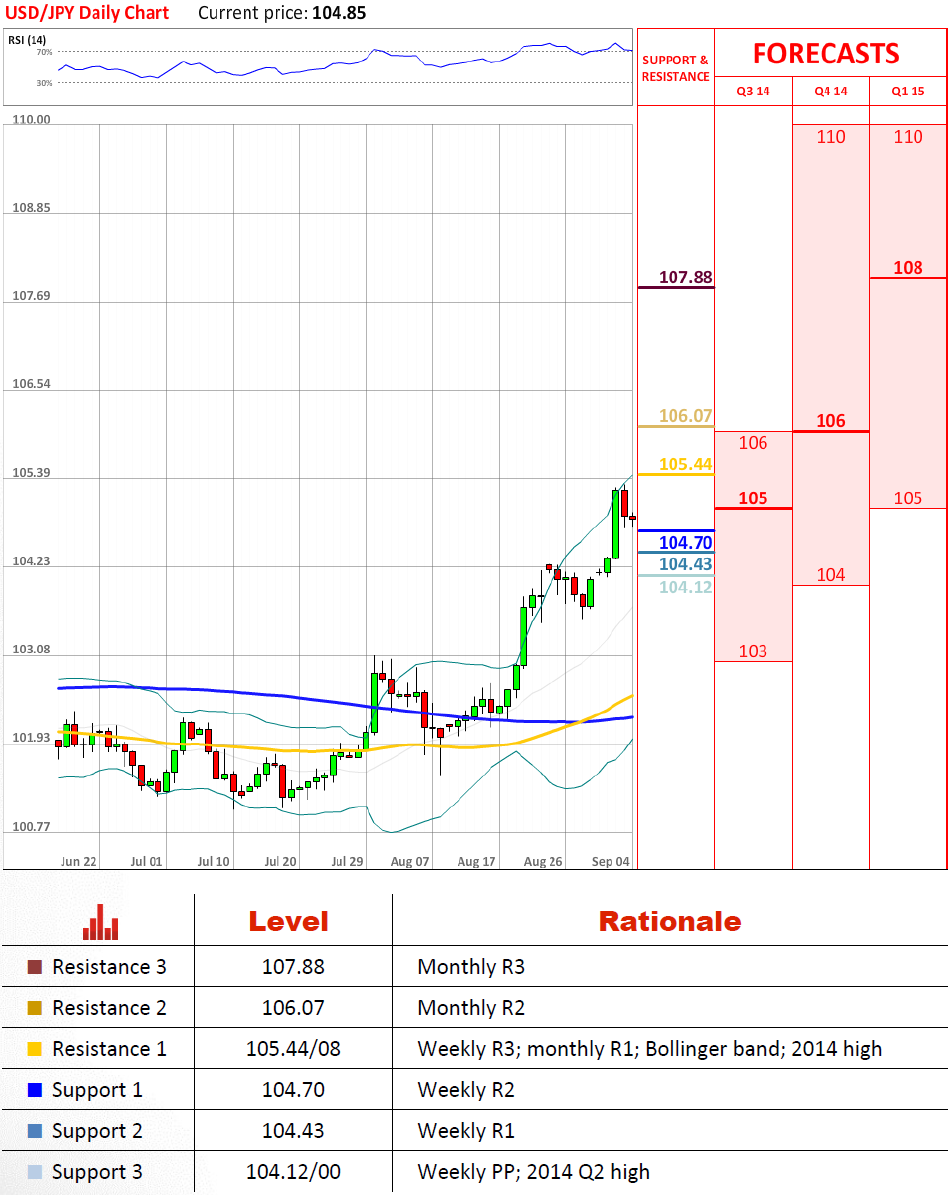Viewport: 950px width, 1195px height.
Task: Click the 107.88 cell in Level column
Action: [x=293, y=967]
